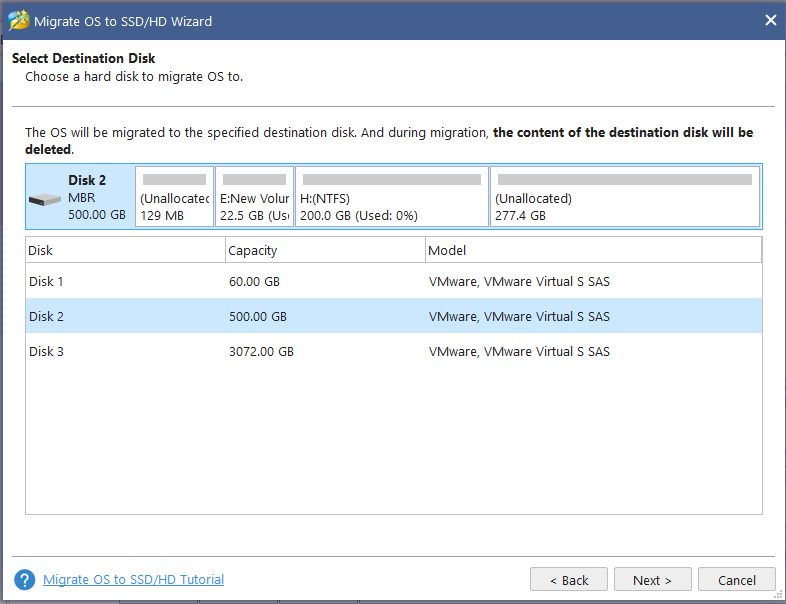Go back with the Back button

pyautogui.click(x=568, y=580)
